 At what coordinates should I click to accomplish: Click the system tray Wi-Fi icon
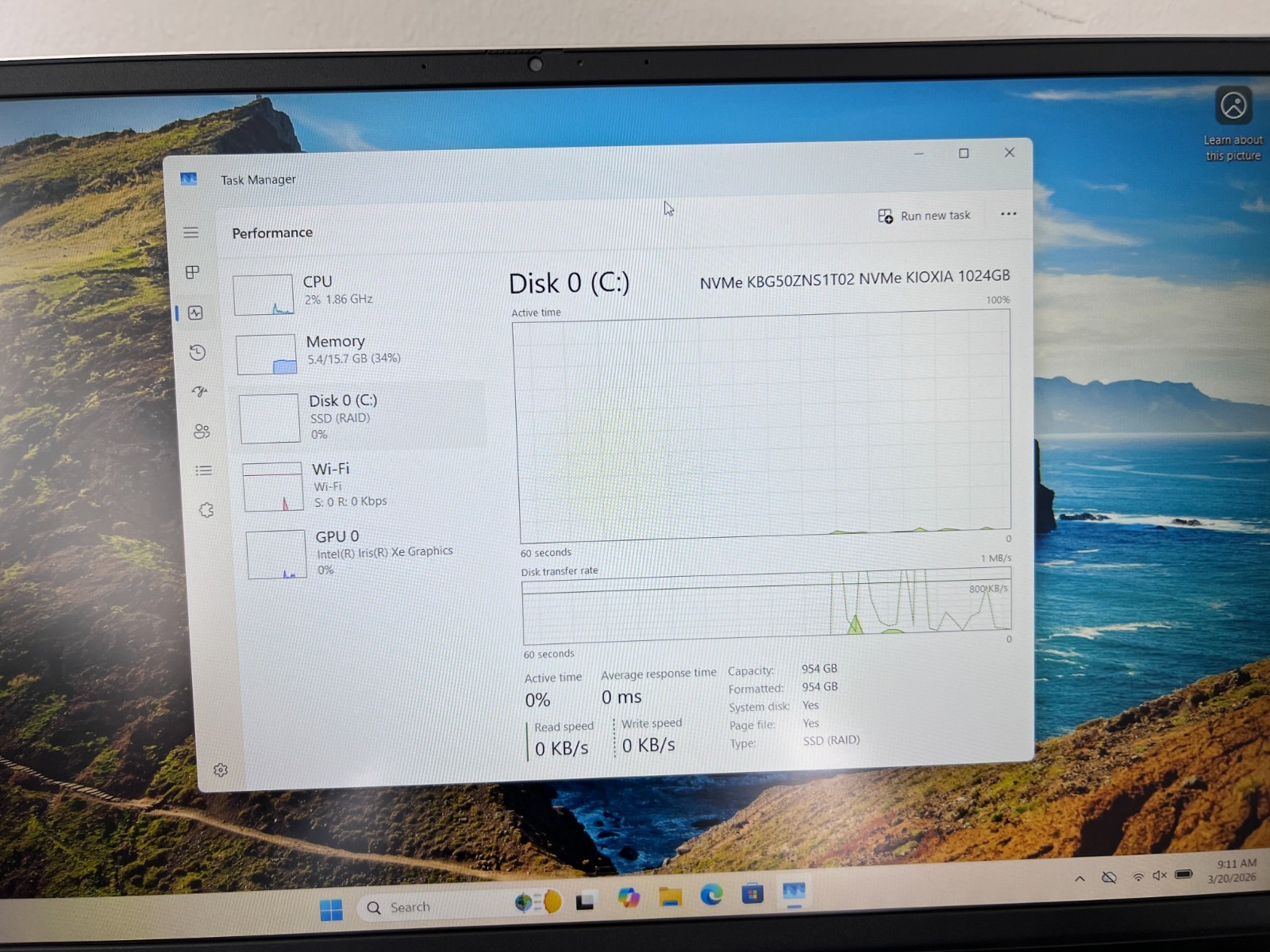pos(1138,877)
